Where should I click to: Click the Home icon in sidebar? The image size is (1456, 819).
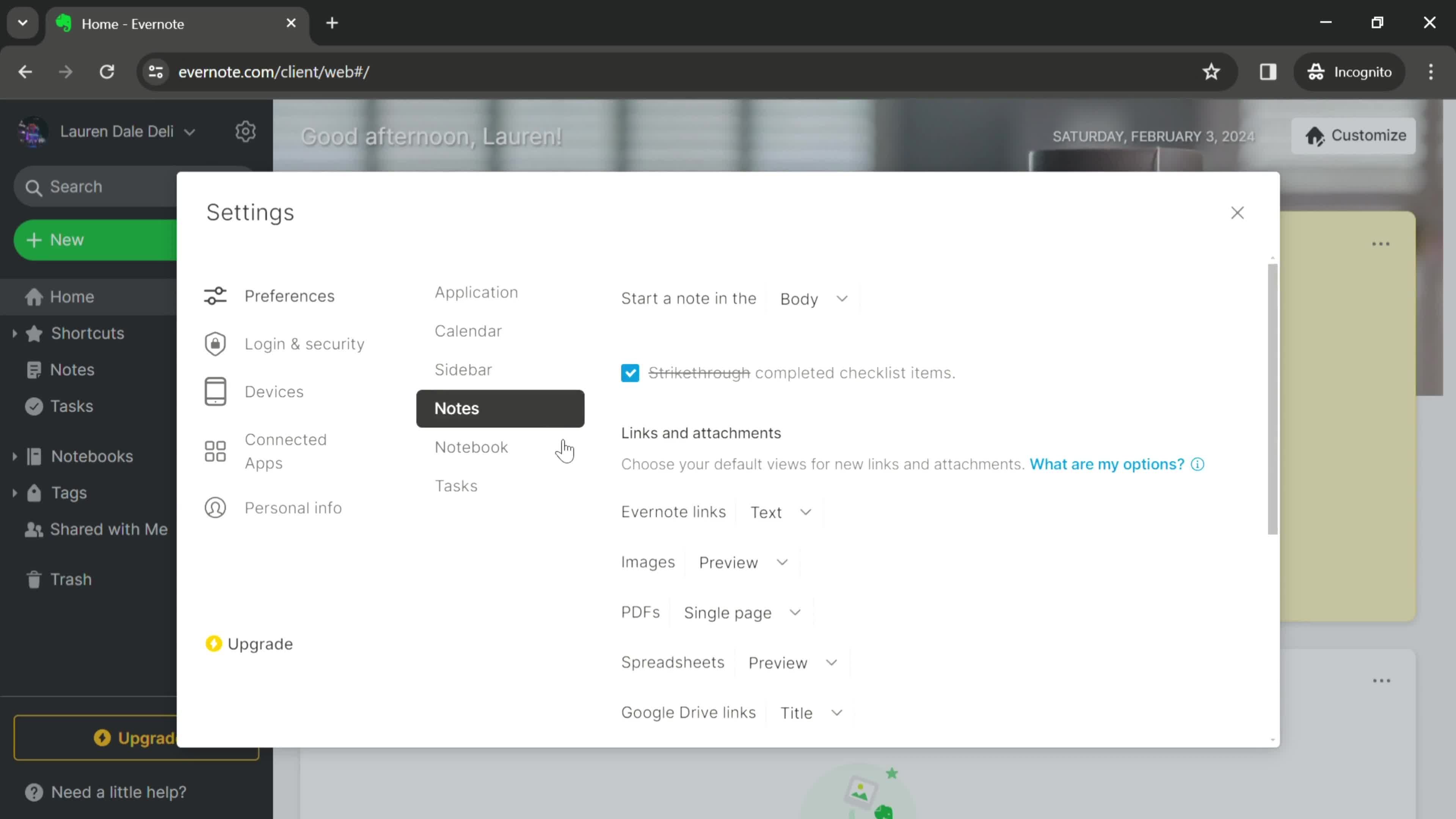(x=33, y=297)
